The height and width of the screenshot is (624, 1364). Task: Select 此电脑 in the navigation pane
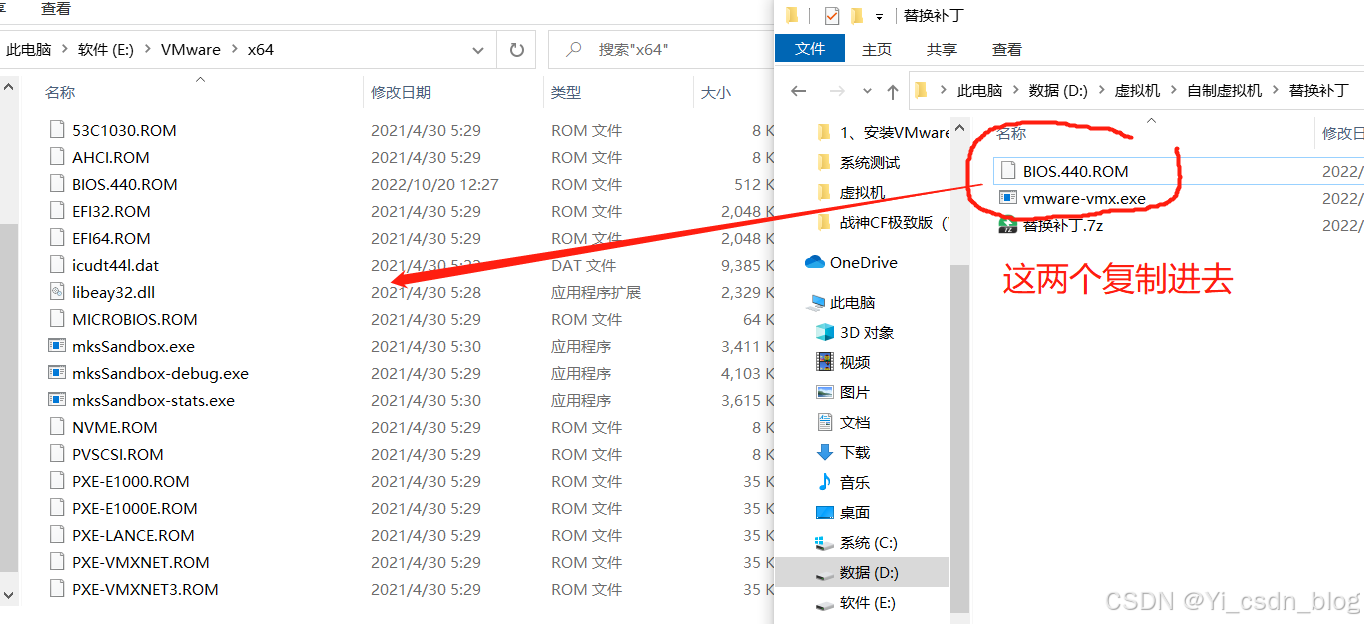coord(842,302)
